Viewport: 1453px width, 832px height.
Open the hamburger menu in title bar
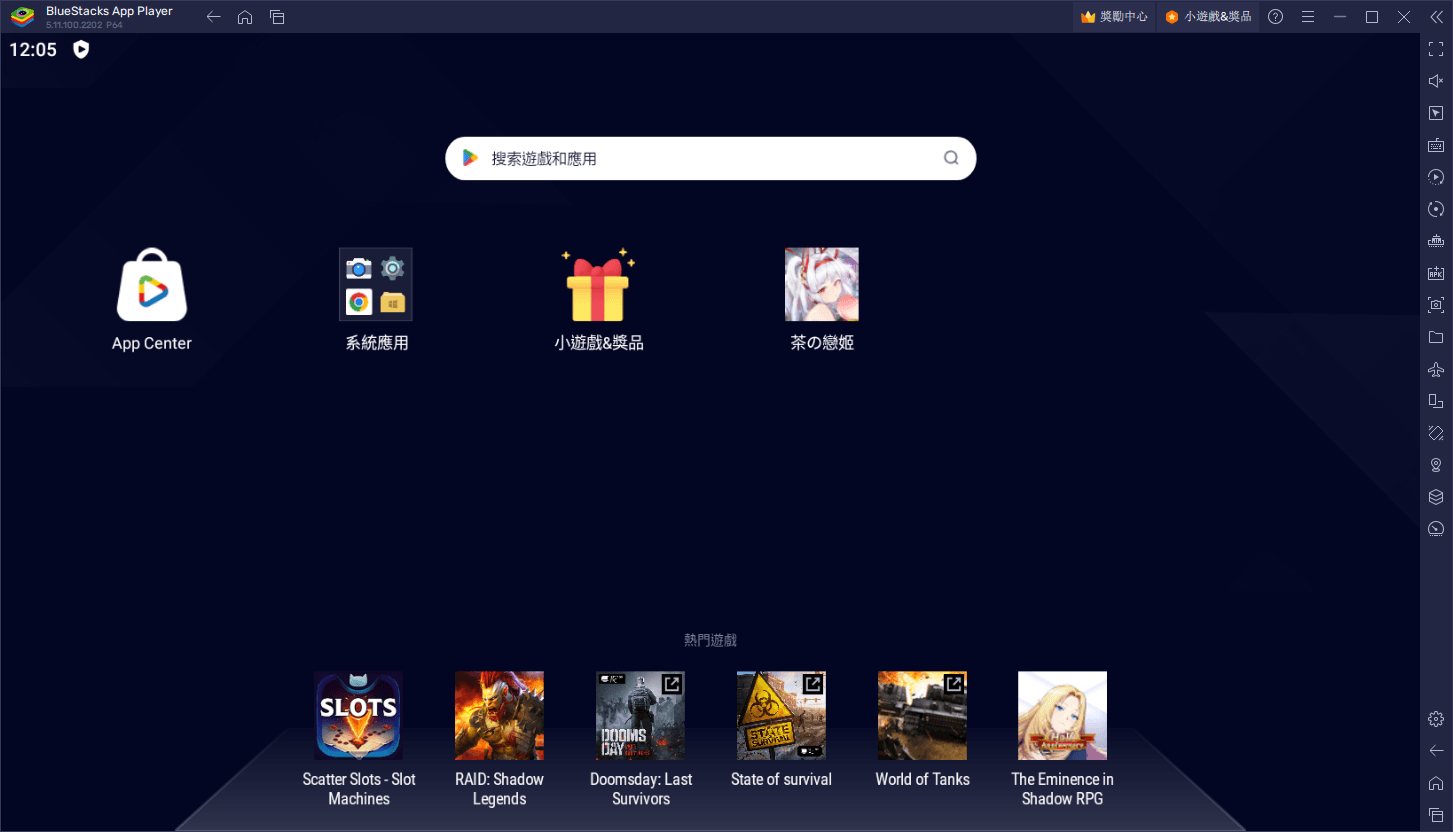[1307, 17]
